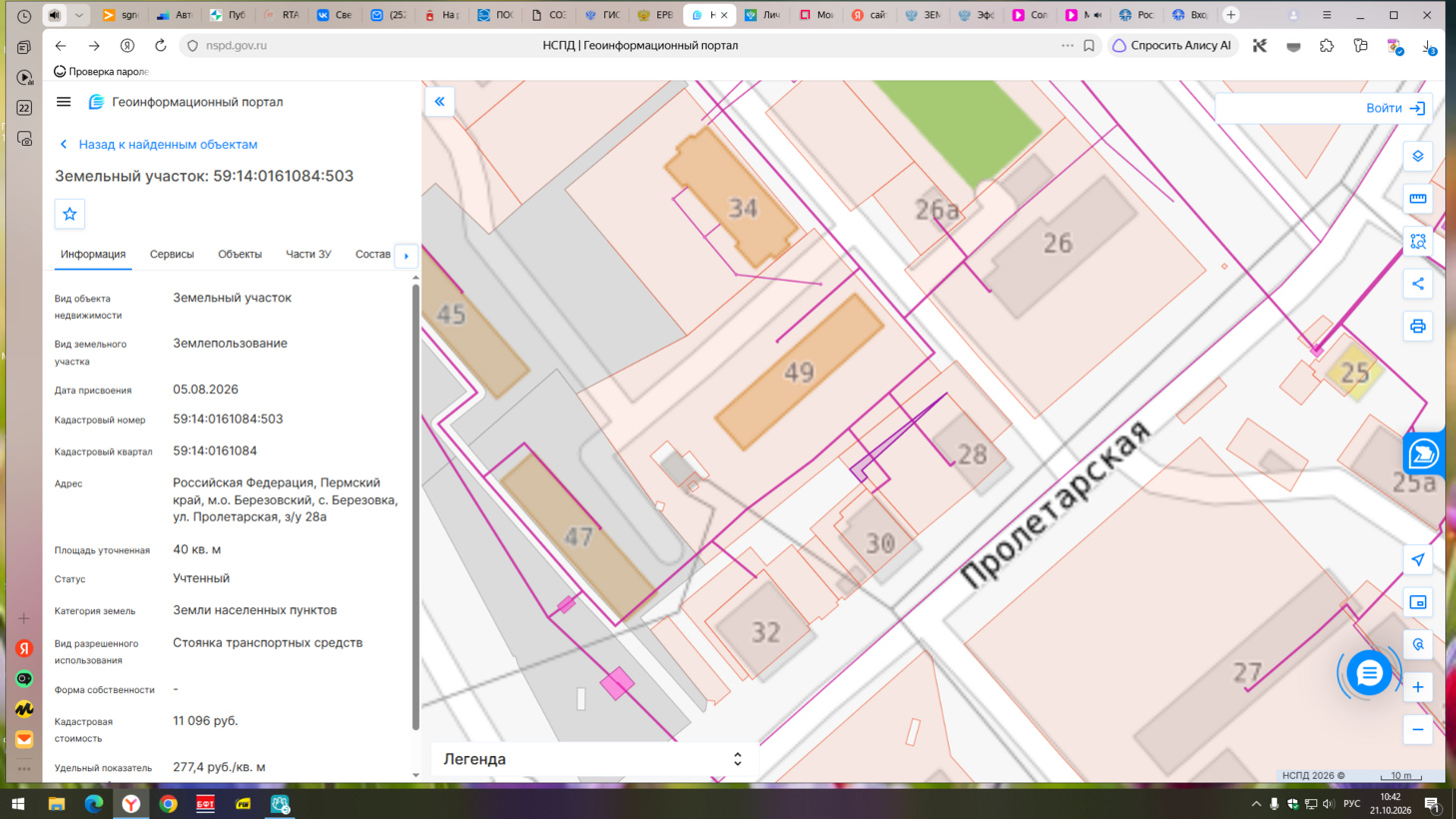Switch to the Сервисы tab
The height and width of the screenshot is (819, 1456).
[x=172, y=255]
